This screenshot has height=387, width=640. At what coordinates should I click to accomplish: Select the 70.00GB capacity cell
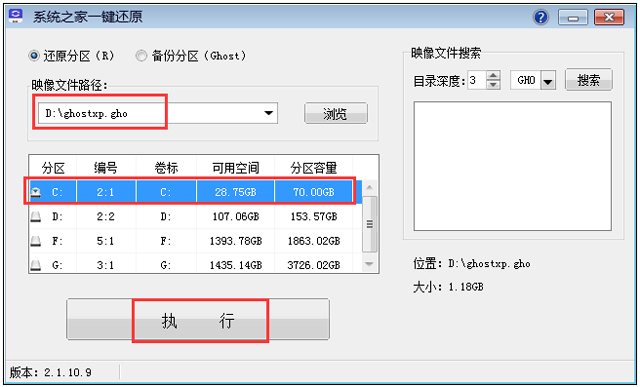point(313,192)
